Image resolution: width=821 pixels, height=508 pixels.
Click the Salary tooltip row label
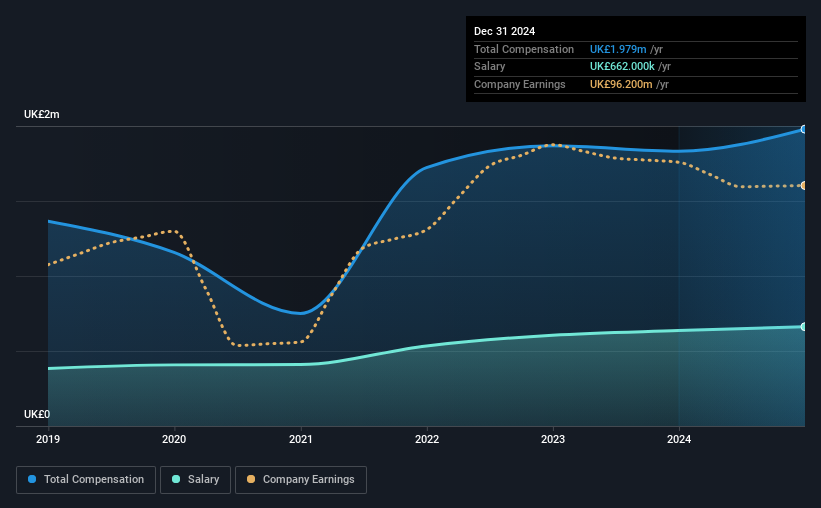pos(490,67)
